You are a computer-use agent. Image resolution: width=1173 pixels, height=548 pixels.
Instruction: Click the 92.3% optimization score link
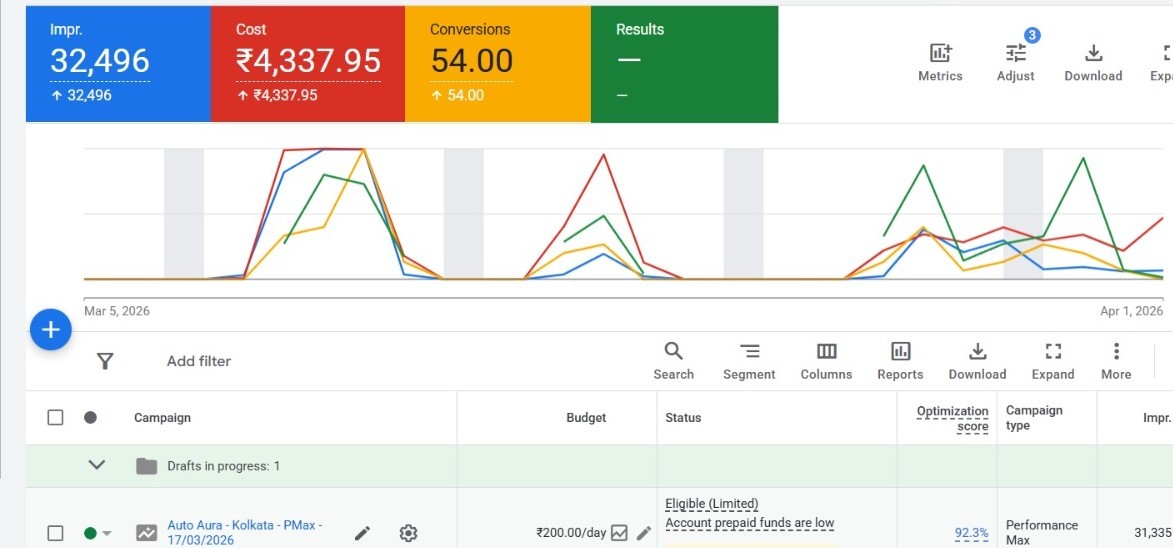click(x=971, y=533)
